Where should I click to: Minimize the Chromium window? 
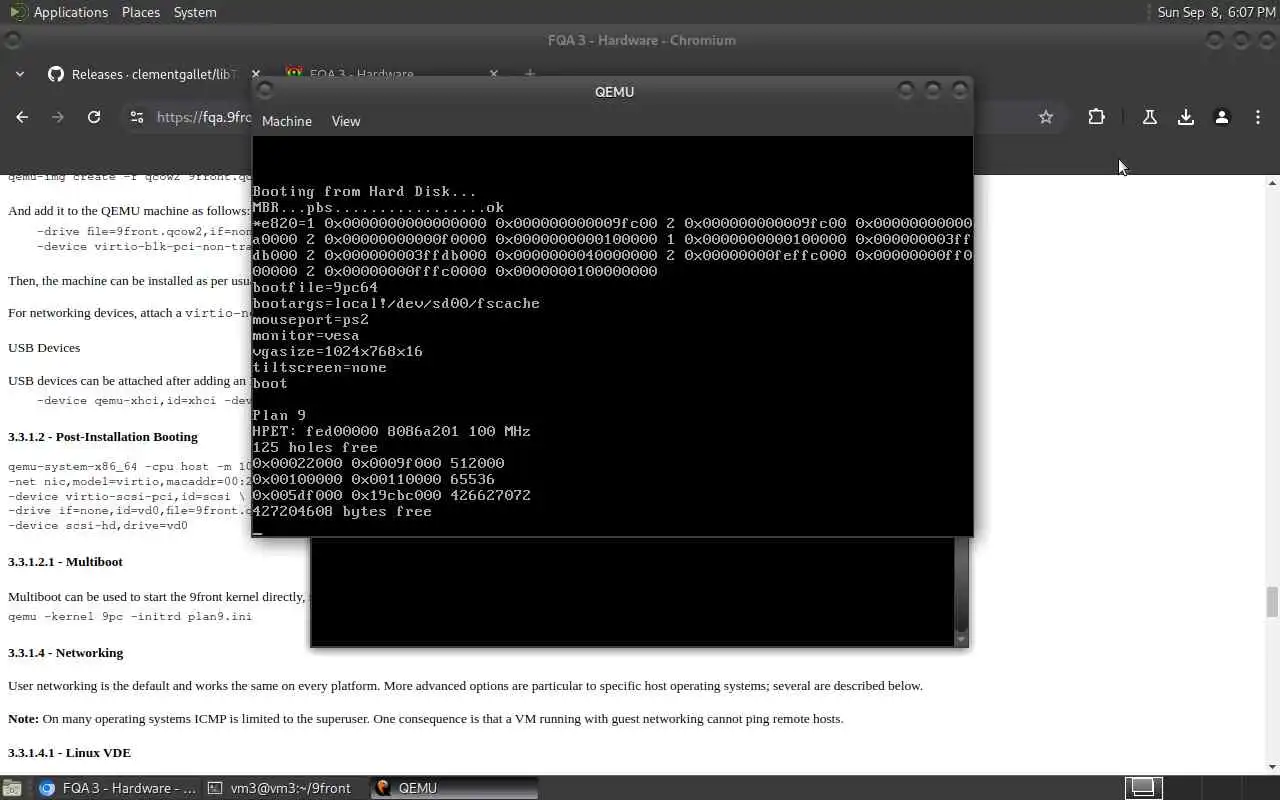(1214, 40)
